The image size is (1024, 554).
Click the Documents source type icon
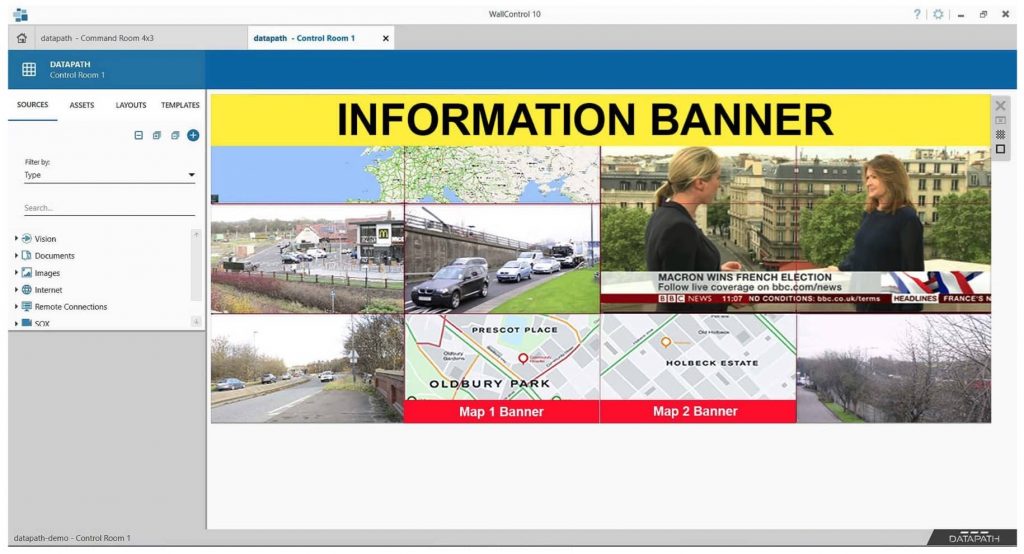pyautogui.click(x=27, y=255)
